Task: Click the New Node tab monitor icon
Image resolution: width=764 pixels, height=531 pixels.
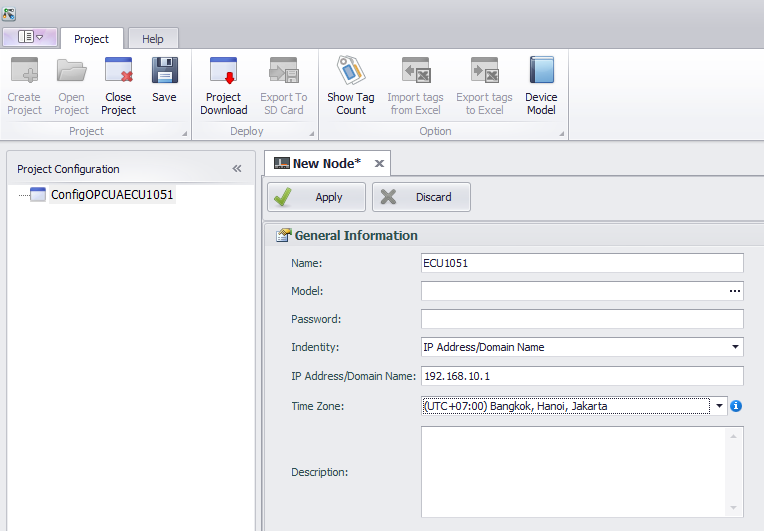Action: pyautogui.click(x=282, y=163)
